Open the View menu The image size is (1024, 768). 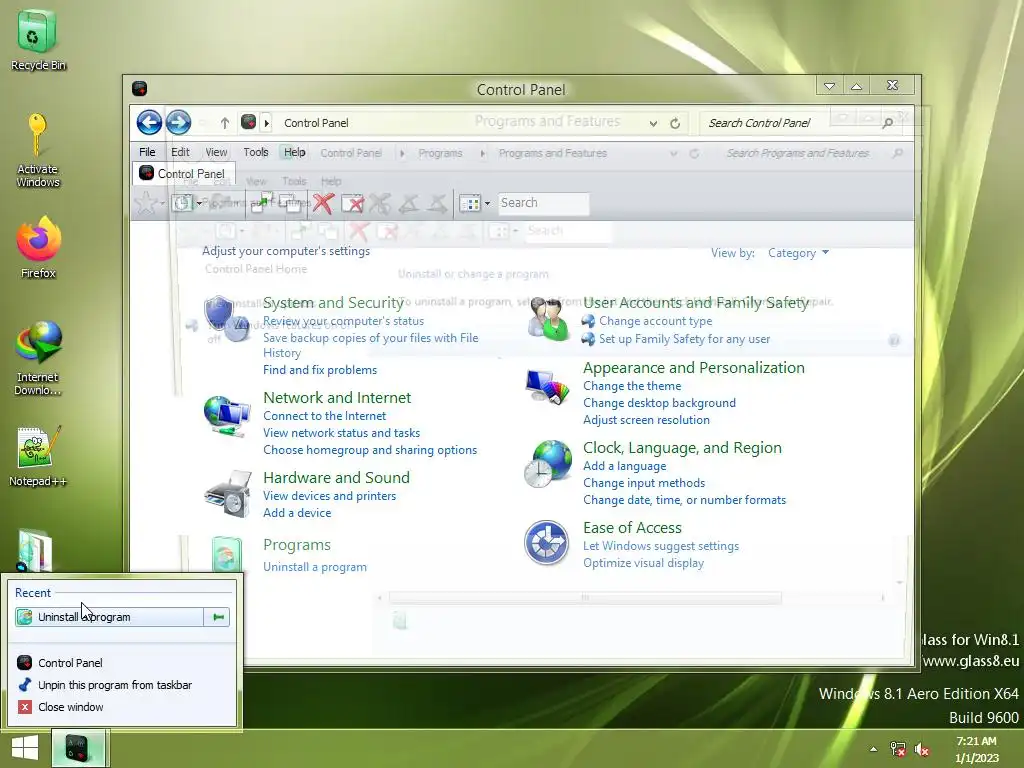coord(216,152)
